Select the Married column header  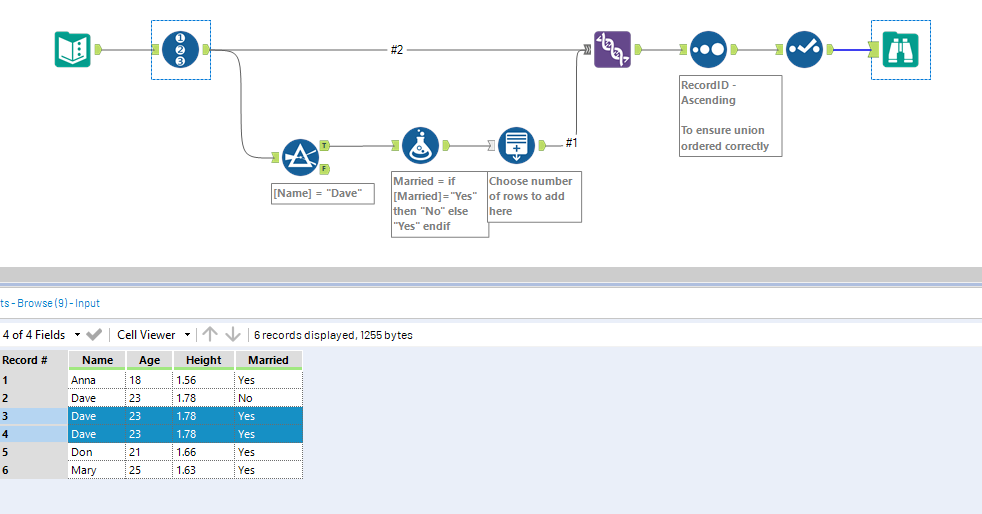(268, 360)
